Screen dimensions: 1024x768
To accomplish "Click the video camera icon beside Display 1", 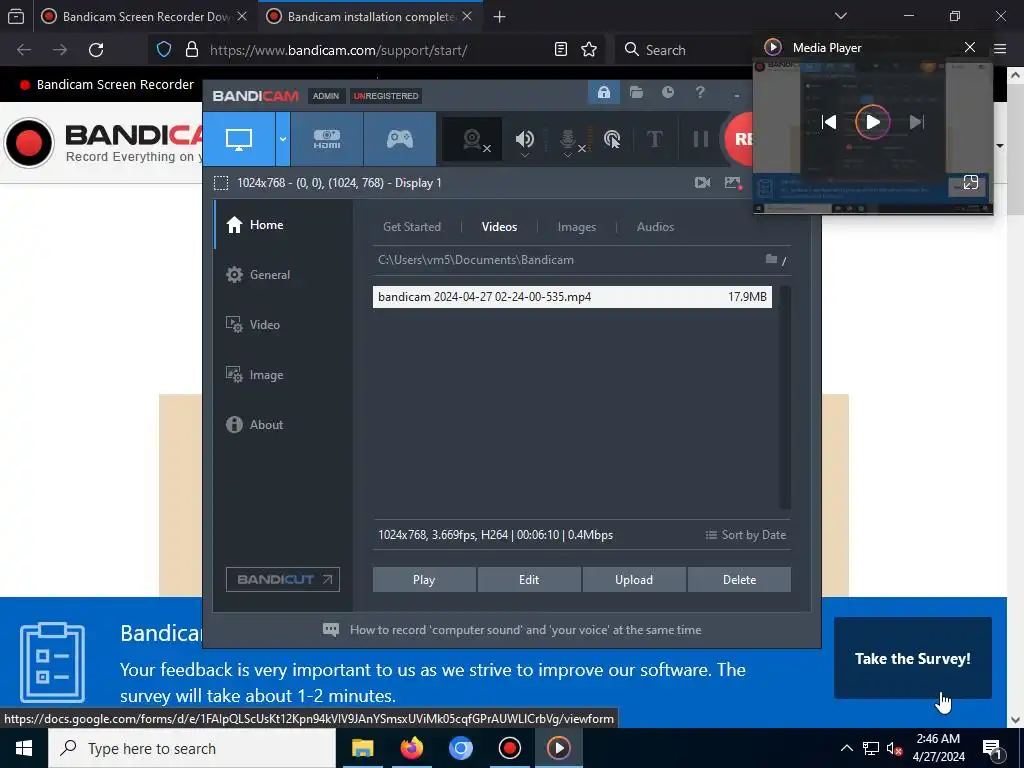I will (x=703, y=183).
